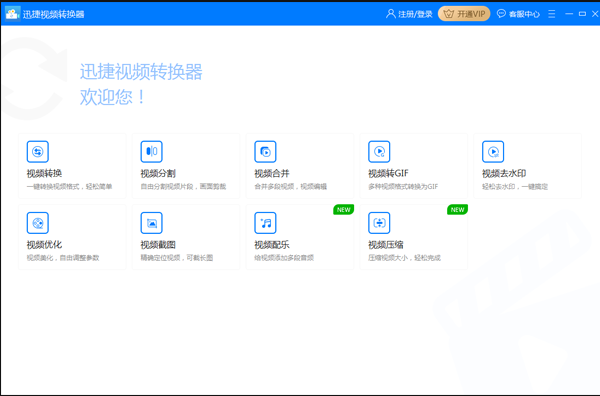The width and height of the screenshot is (600, 396).
Task: Select the 视频优化 video optimize icon
Action: [38, 223]
